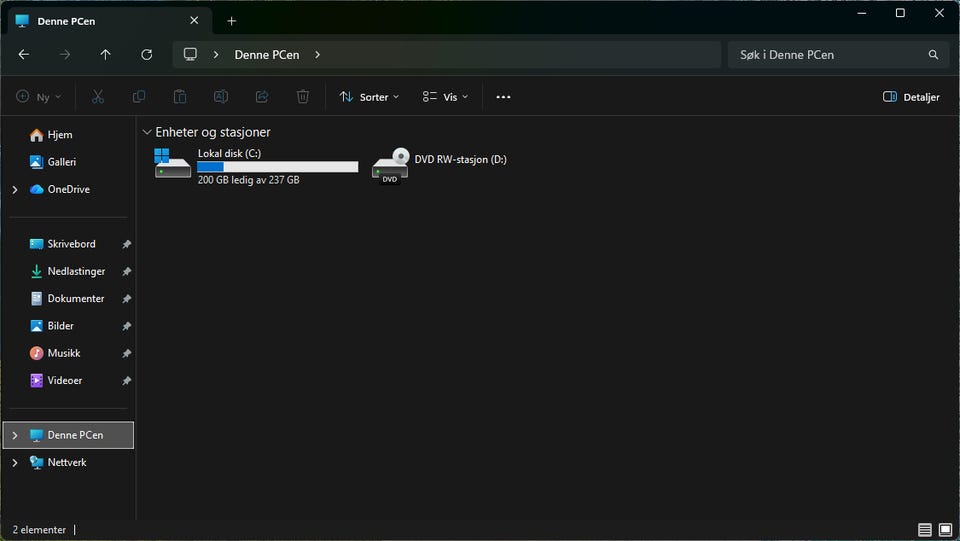This screenshot has height=541, width=960.
Task: Go back with the left arrow button
Action: point(24,54)
